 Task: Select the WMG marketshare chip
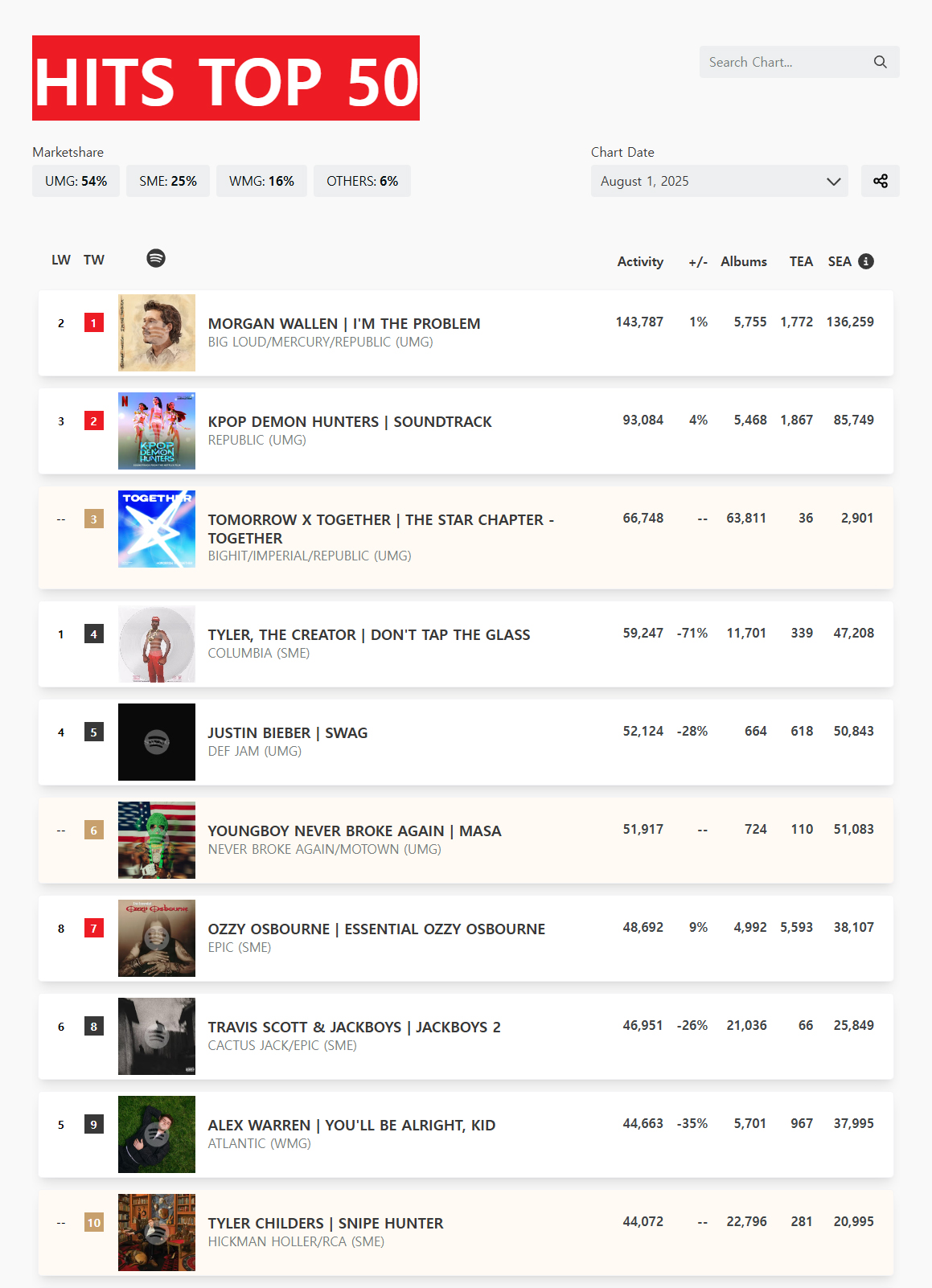coord(261,181)
